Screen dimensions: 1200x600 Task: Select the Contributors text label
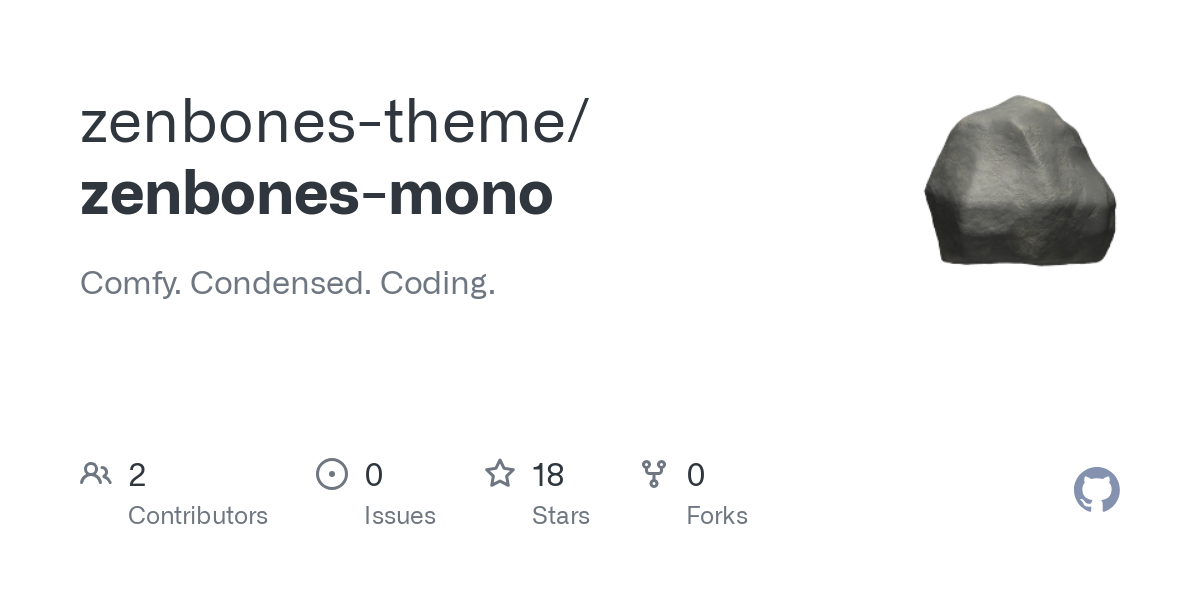click(198, 516)
